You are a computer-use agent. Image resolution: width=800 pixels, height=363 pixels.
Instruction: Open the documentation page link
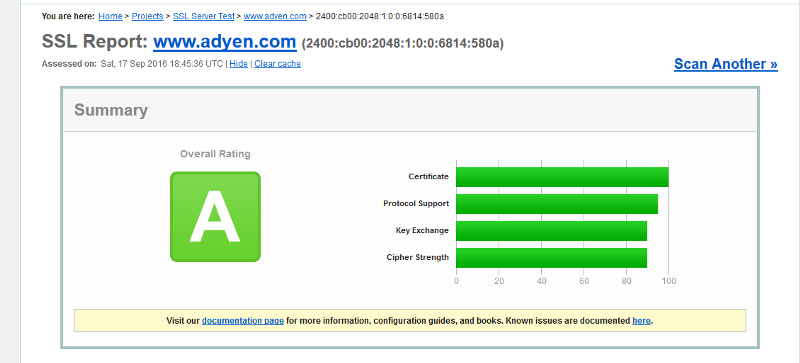point(243,321)
